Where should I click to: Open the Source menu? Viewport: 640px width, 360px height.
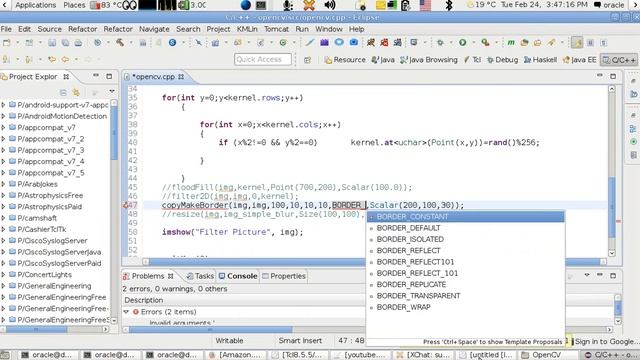coord(49,29)
